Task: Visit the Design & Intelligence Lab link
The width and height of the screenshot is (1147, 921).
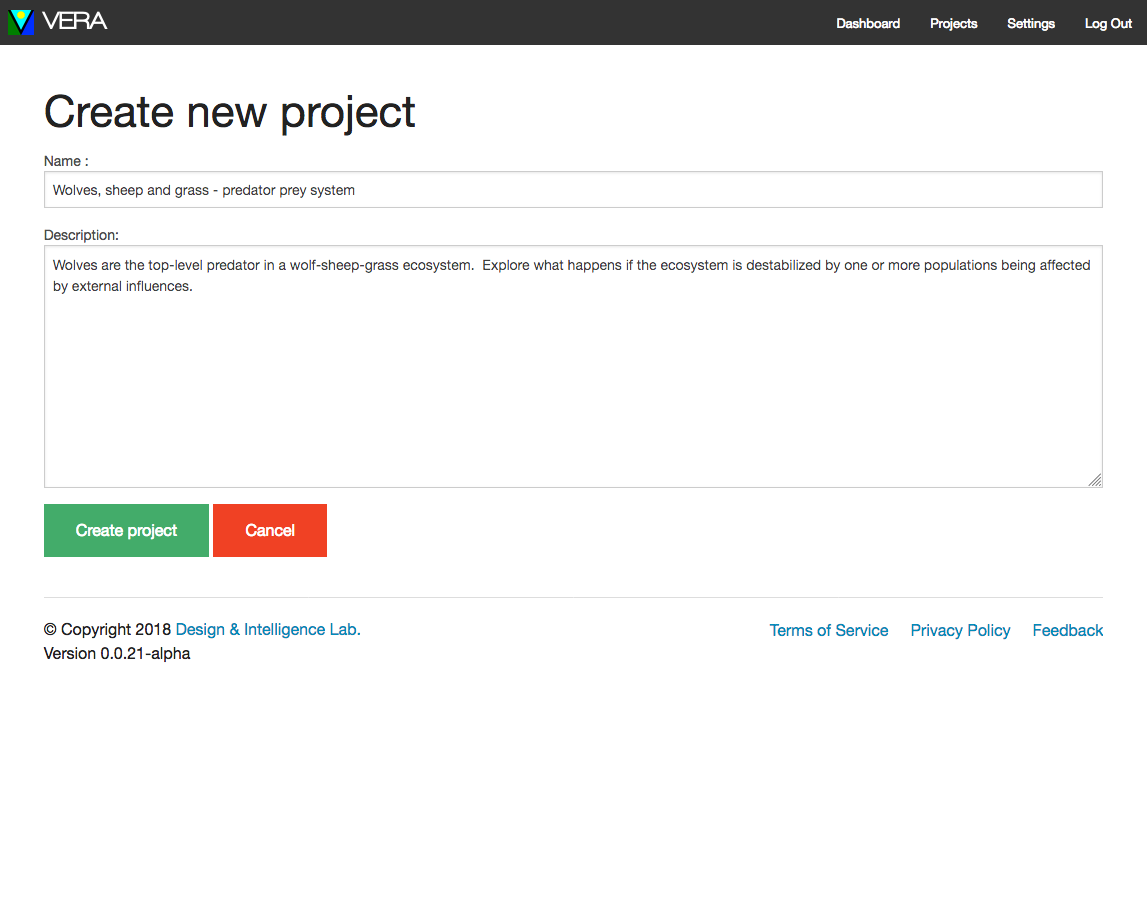Action: click(268, 629)
